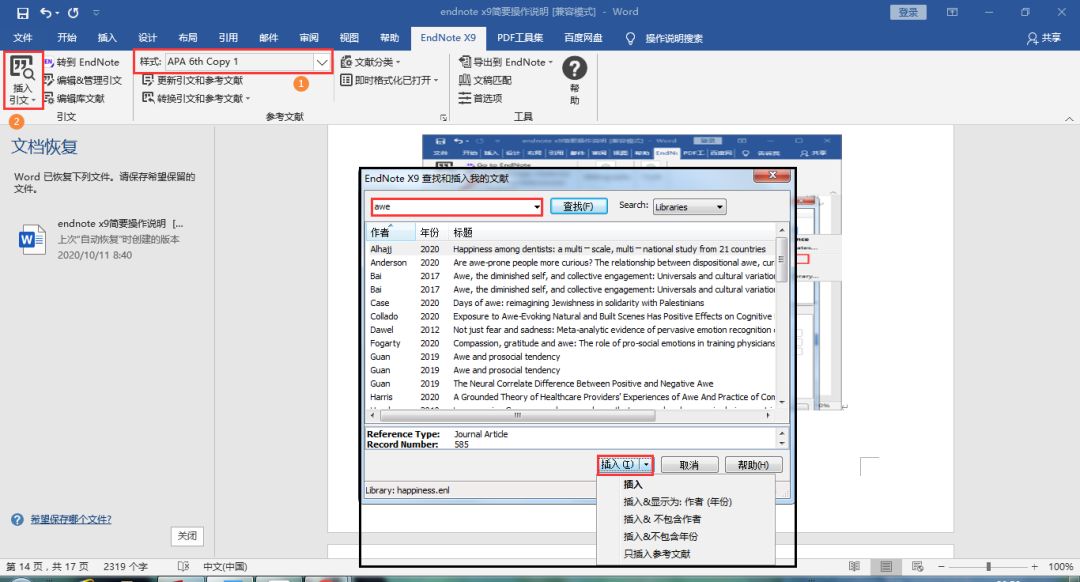The image size is (1080, 582).
Task: Collapse the ribbon with the chevron
Action: click(1069, 118)
